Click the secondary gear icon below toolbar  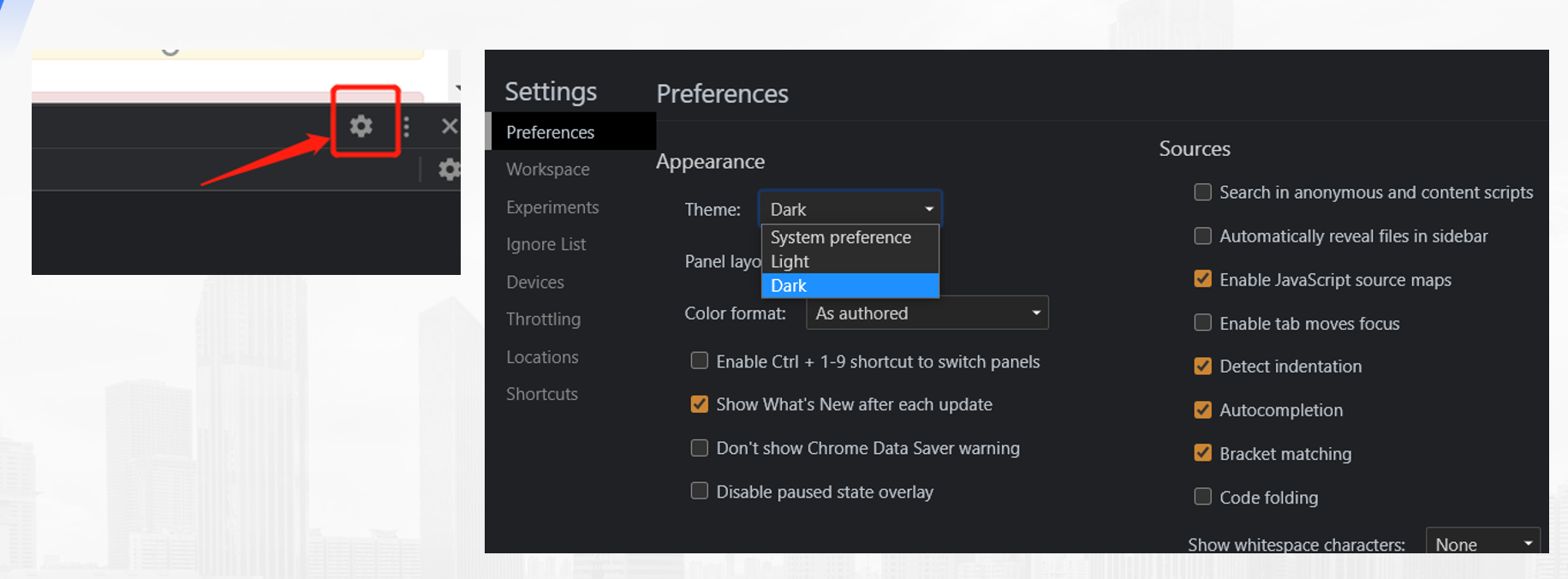point(449,170)
